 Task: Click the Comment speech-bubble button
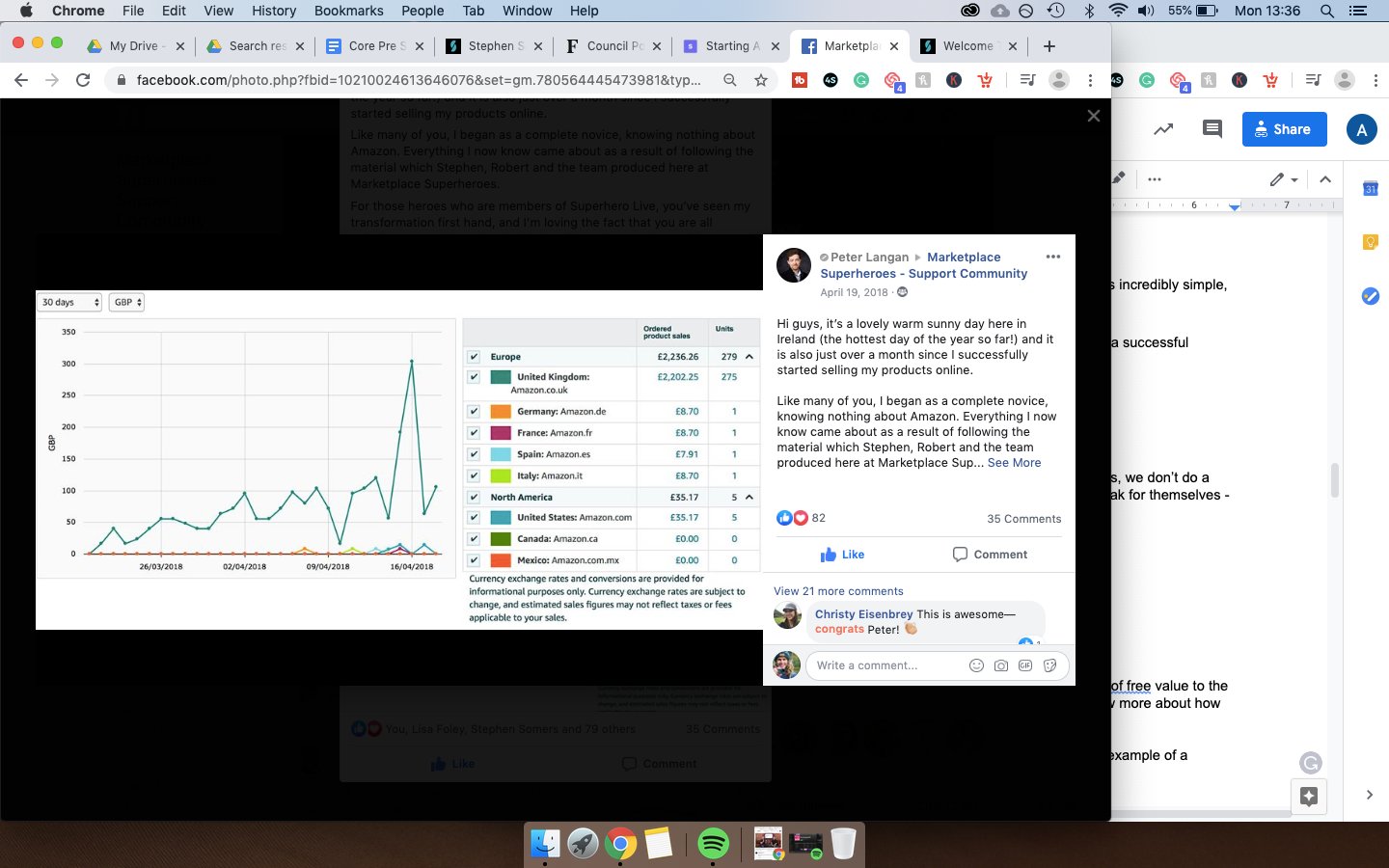point(990,555)
